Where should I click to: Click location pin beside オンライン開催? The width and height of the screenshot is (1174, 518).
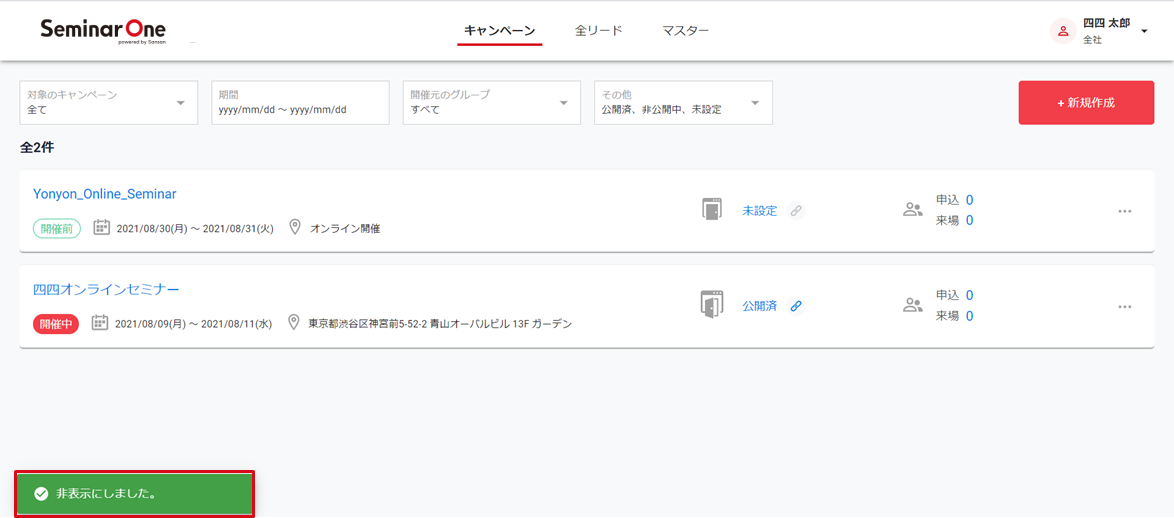295,228
